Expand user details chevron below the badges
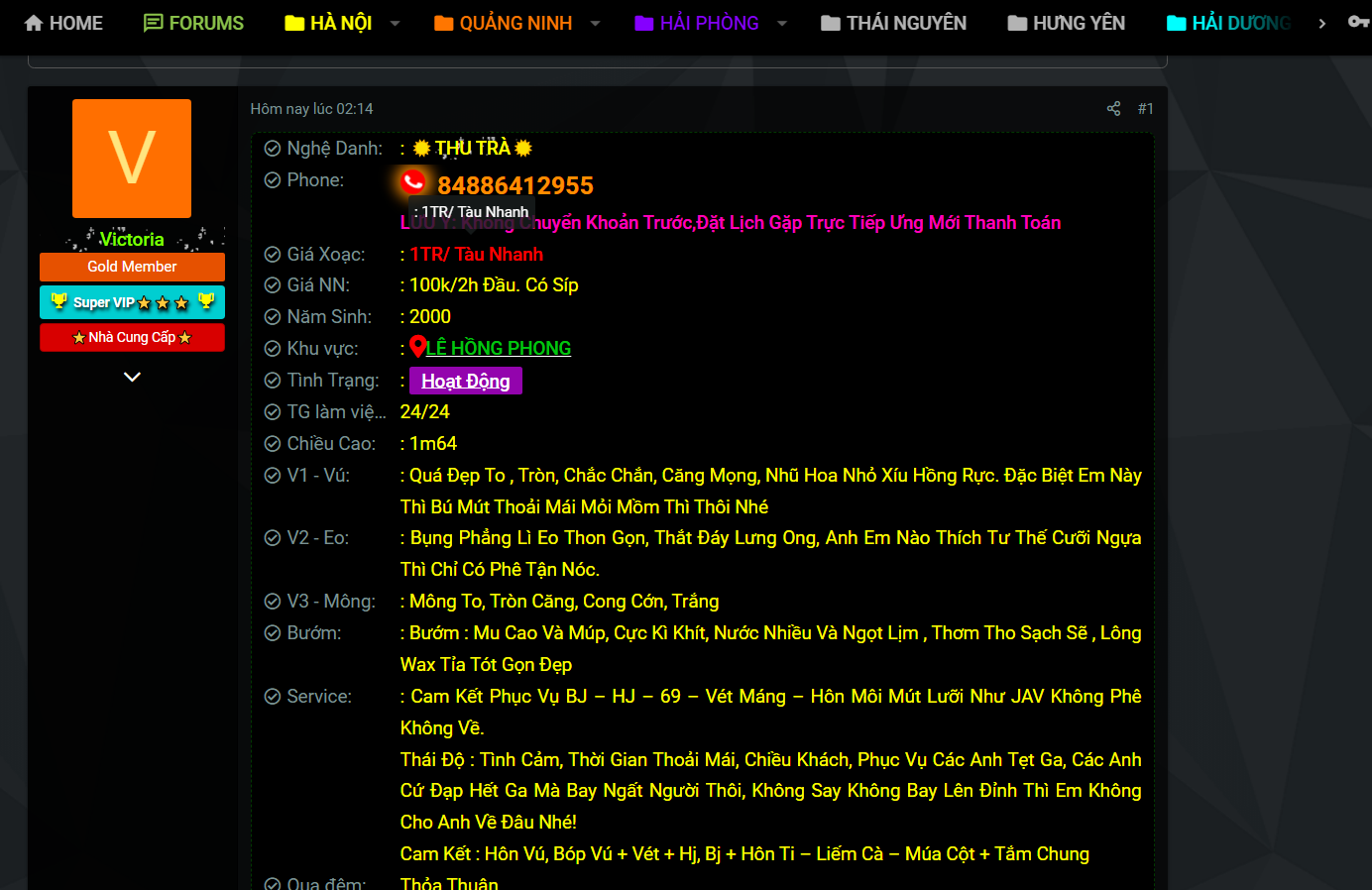The width and height of the screenshot is (1372, 890). click(x=132, y=377)
